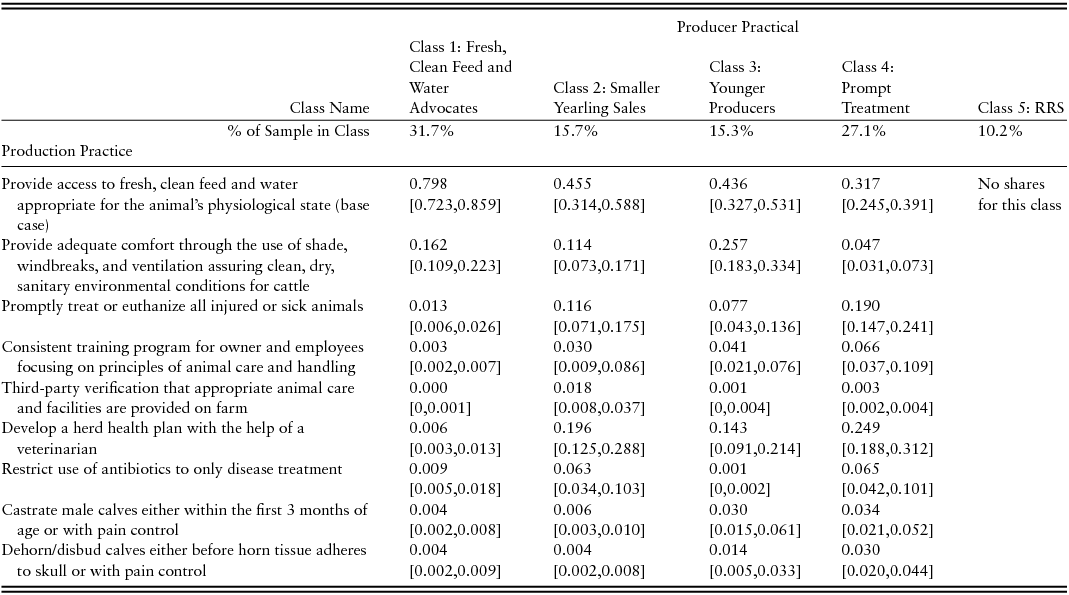Click the Class 4 Prompt Treatment header
Viewport: 1069px width, 595px height.
[875, 88]
